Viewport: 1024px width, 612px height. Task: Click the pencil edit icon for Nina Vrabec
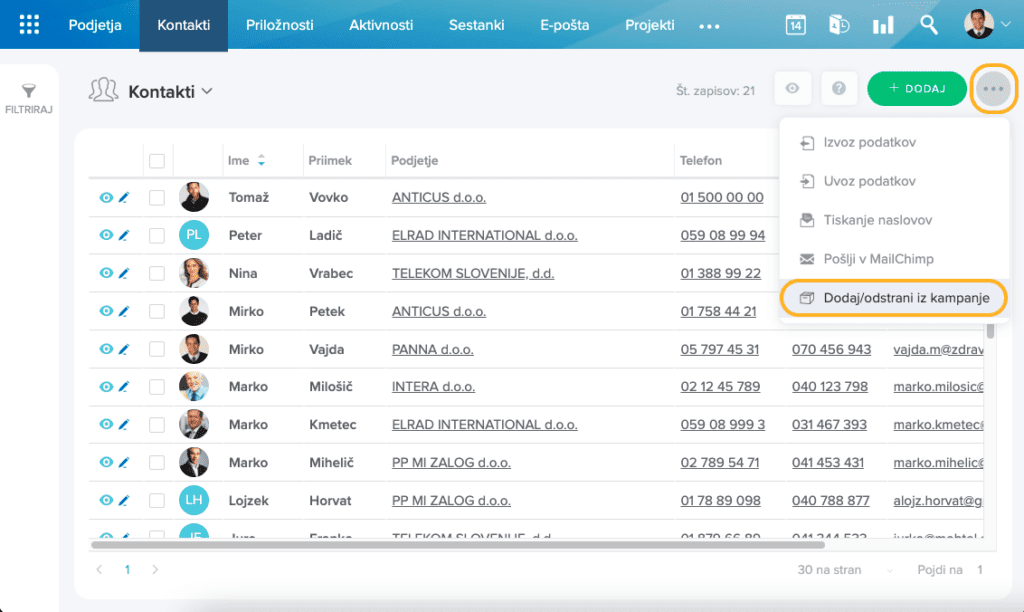click(x=124, y=273)
